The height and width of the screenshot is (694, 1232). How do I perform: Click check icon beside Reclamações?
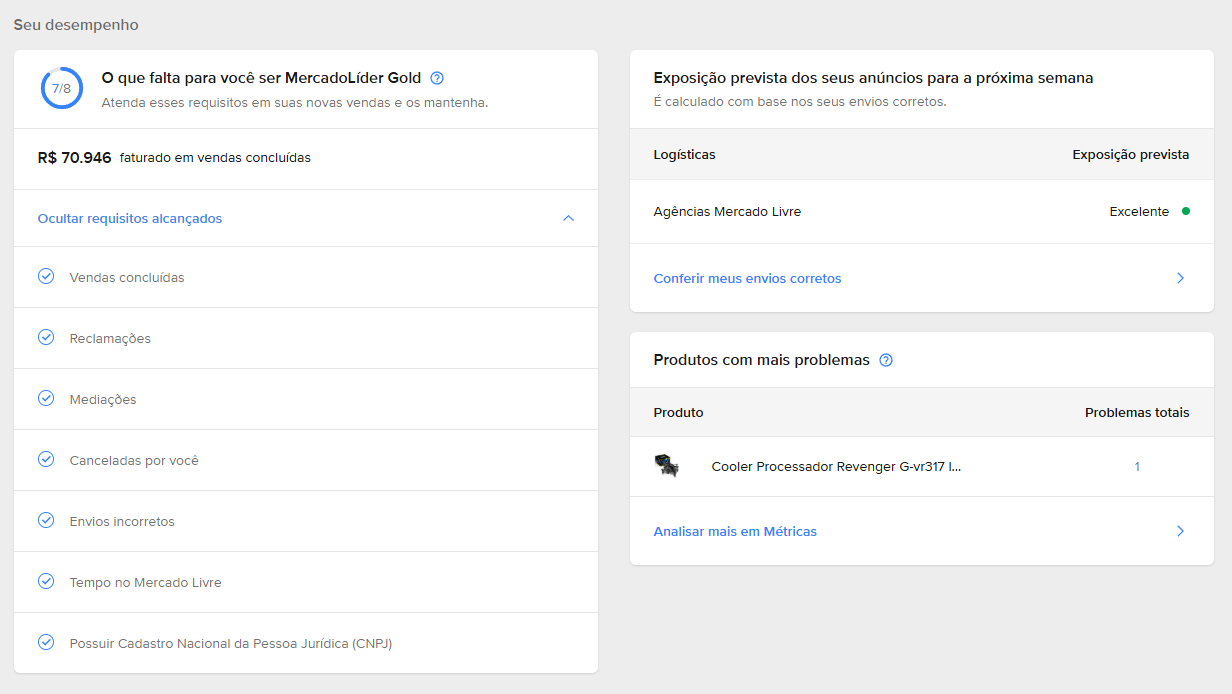(x=46, y=337)
